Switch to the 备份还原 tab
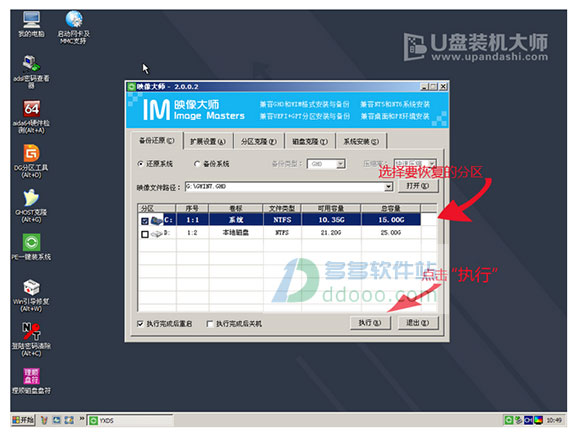The height and width of the screenshot is (440, 580). coord(157,141)
